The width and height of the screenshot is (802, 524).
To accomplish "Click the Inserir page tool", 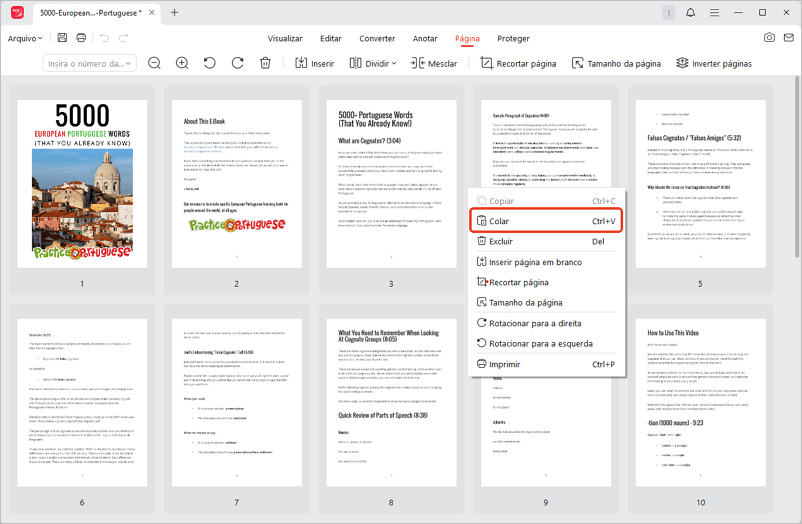I will click(315, 63).
